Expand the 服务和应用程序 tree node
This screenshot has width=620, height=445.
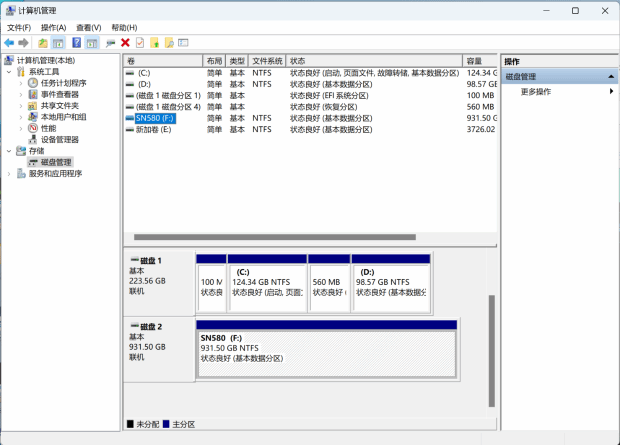tap(9, 174)
